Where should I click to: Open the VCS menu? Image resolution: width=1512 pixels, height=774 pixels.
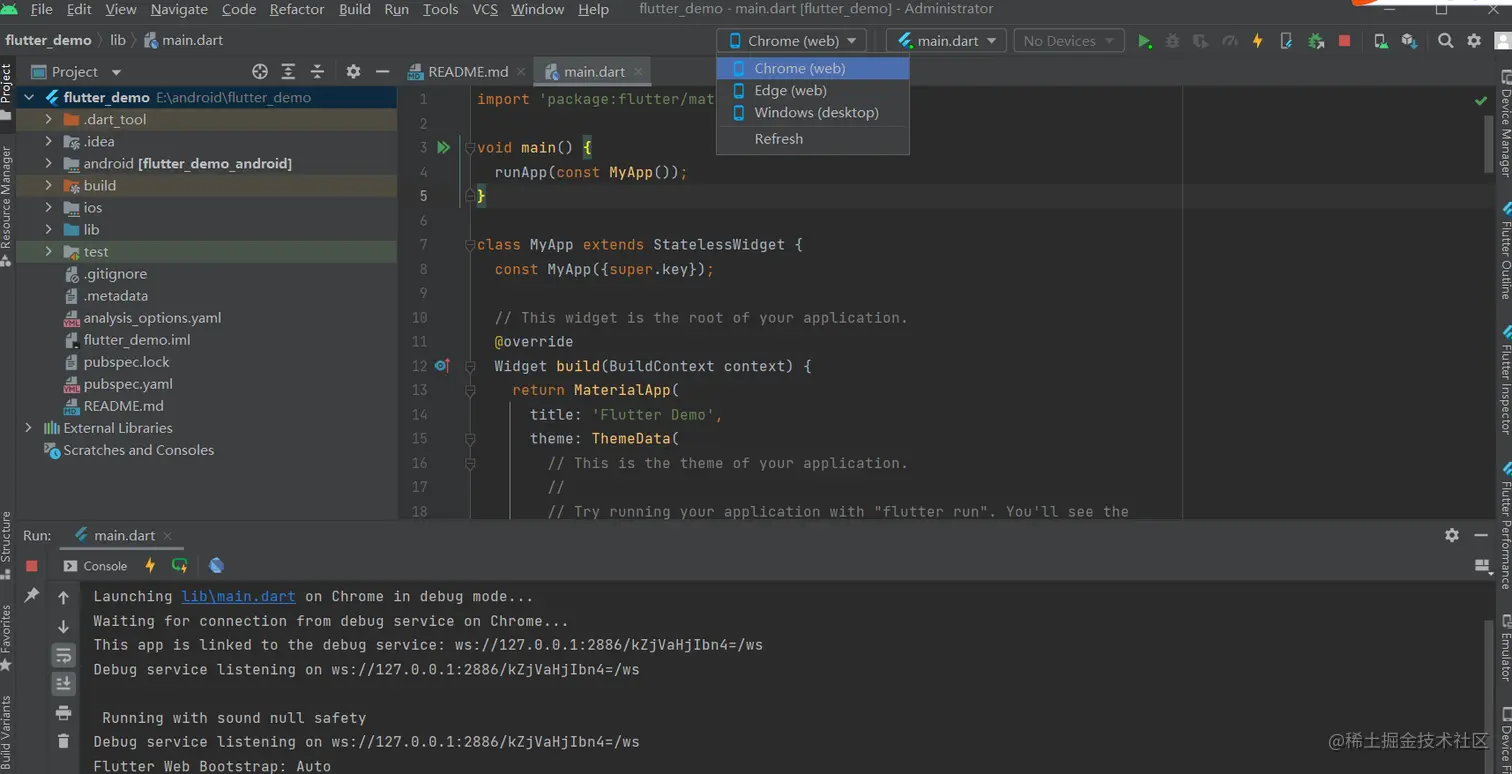485,9
